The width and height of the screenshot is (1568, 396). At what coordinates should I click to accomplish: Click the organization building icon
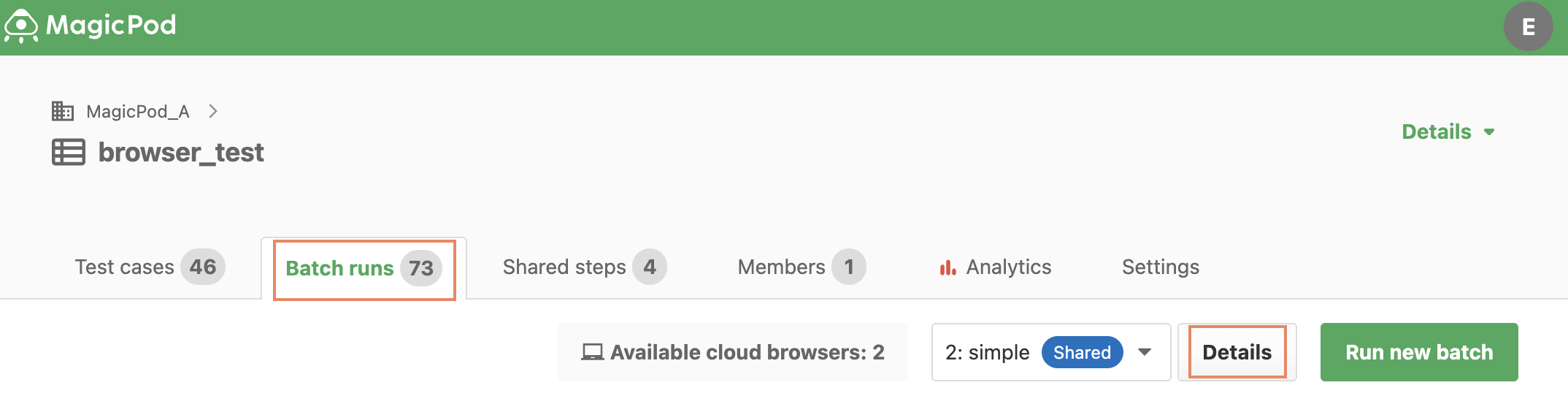tap(63, 111)
